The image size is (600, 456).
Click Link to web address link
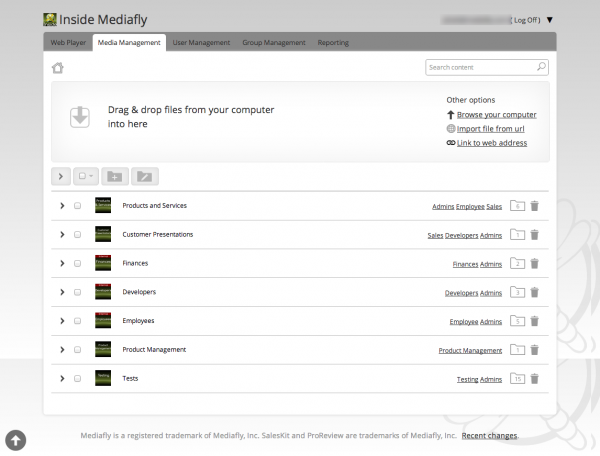coord(492,143)
